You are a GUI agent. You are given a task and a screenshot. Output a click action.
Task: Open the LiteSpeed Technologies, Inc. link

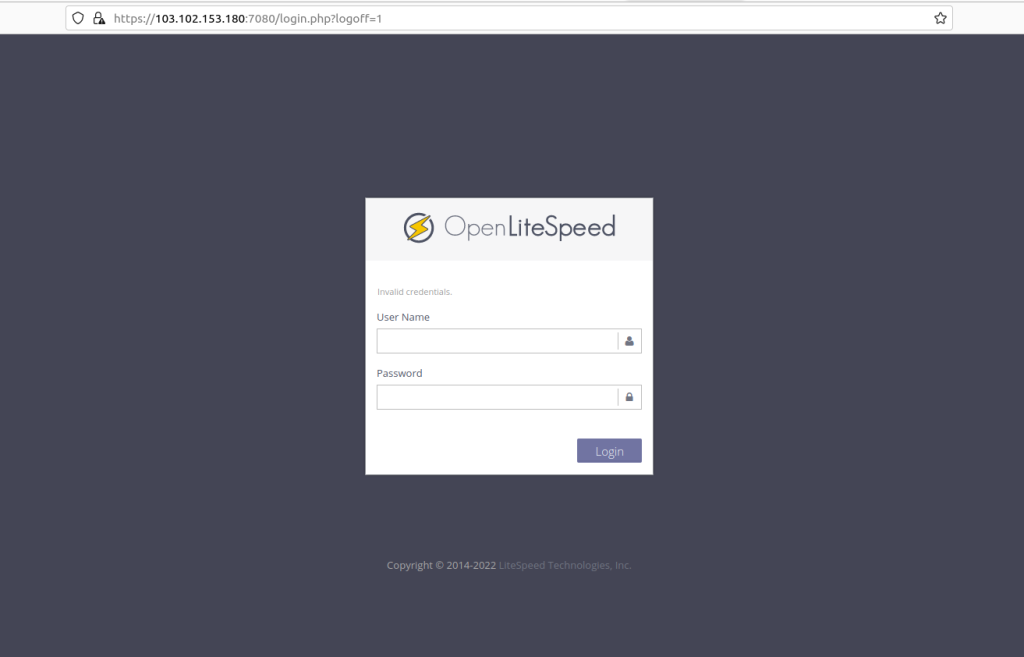[565, 565]
